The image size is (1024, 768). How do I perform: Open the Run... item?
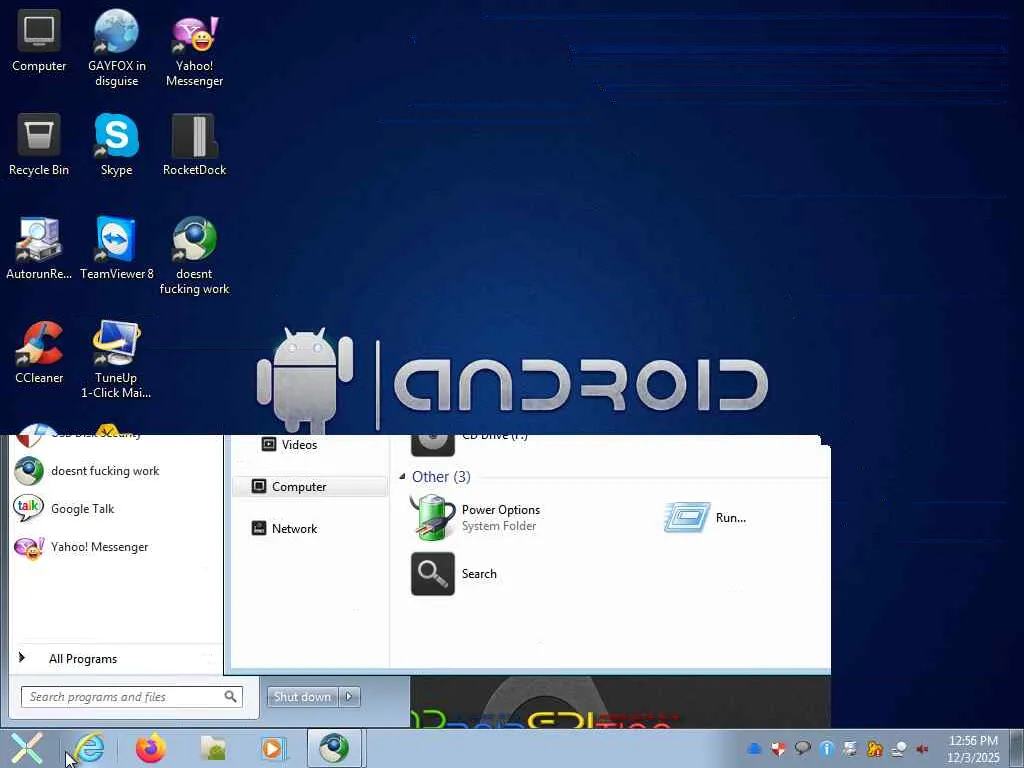(705, 518)
